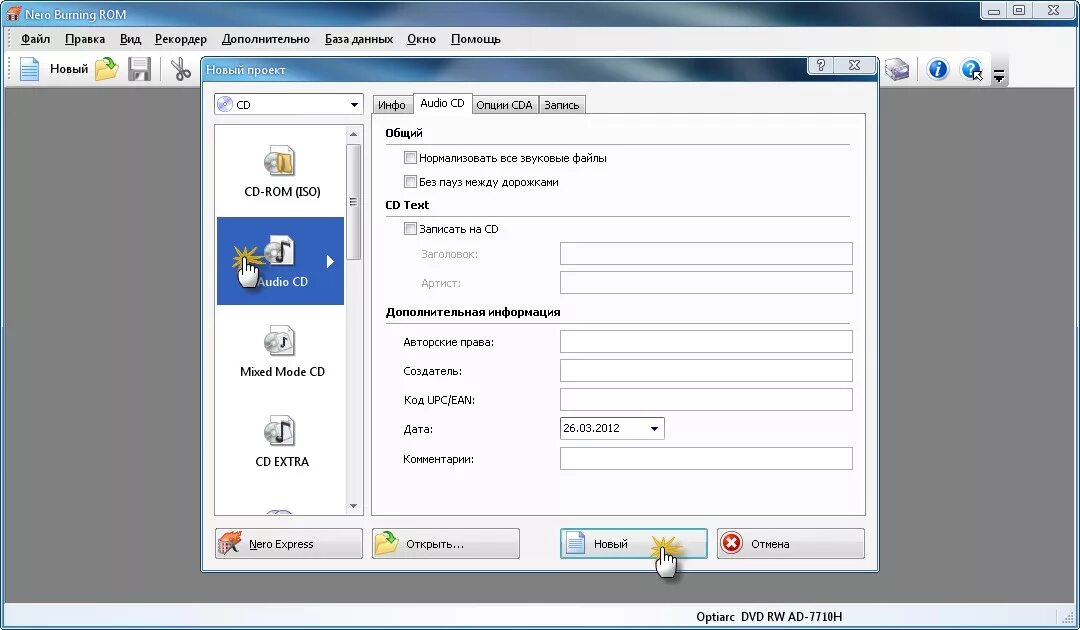This screenshot has height=630, width=1080.
Task: Select the CD-ROM (ISO) project type
Action: 282,172
